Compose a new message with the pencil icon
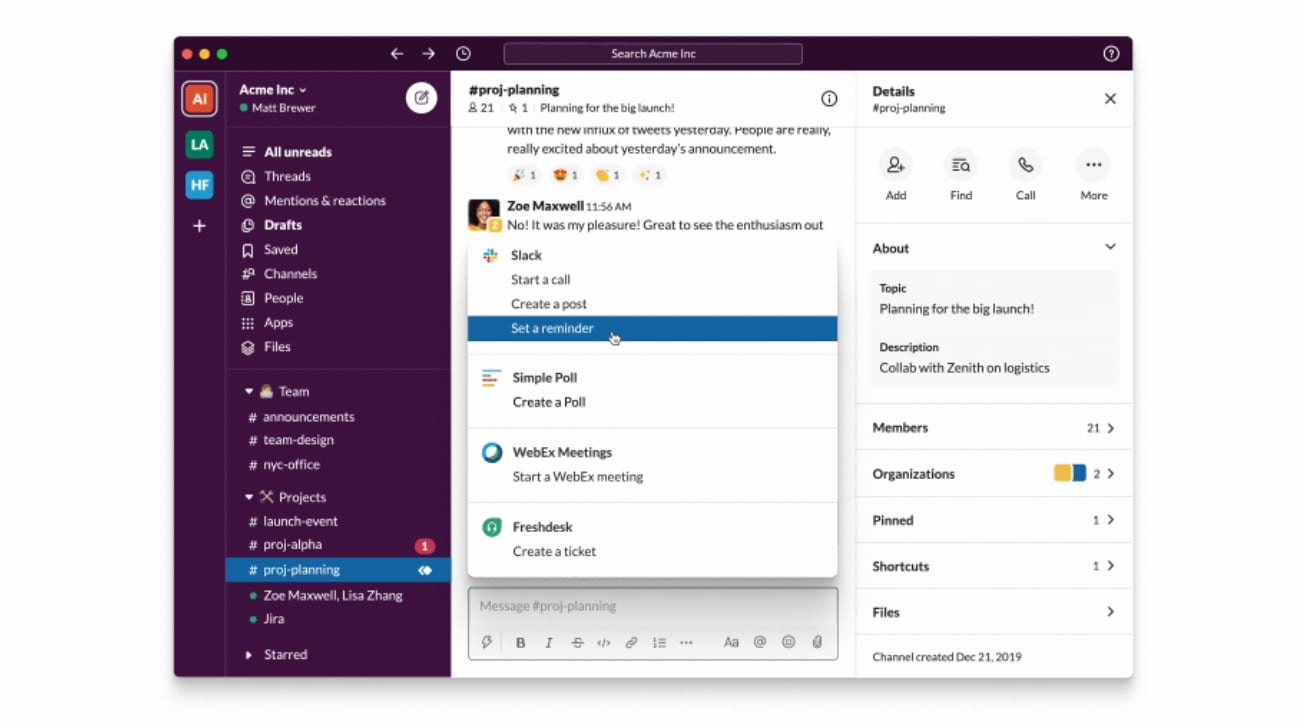 tap(421, 98)
